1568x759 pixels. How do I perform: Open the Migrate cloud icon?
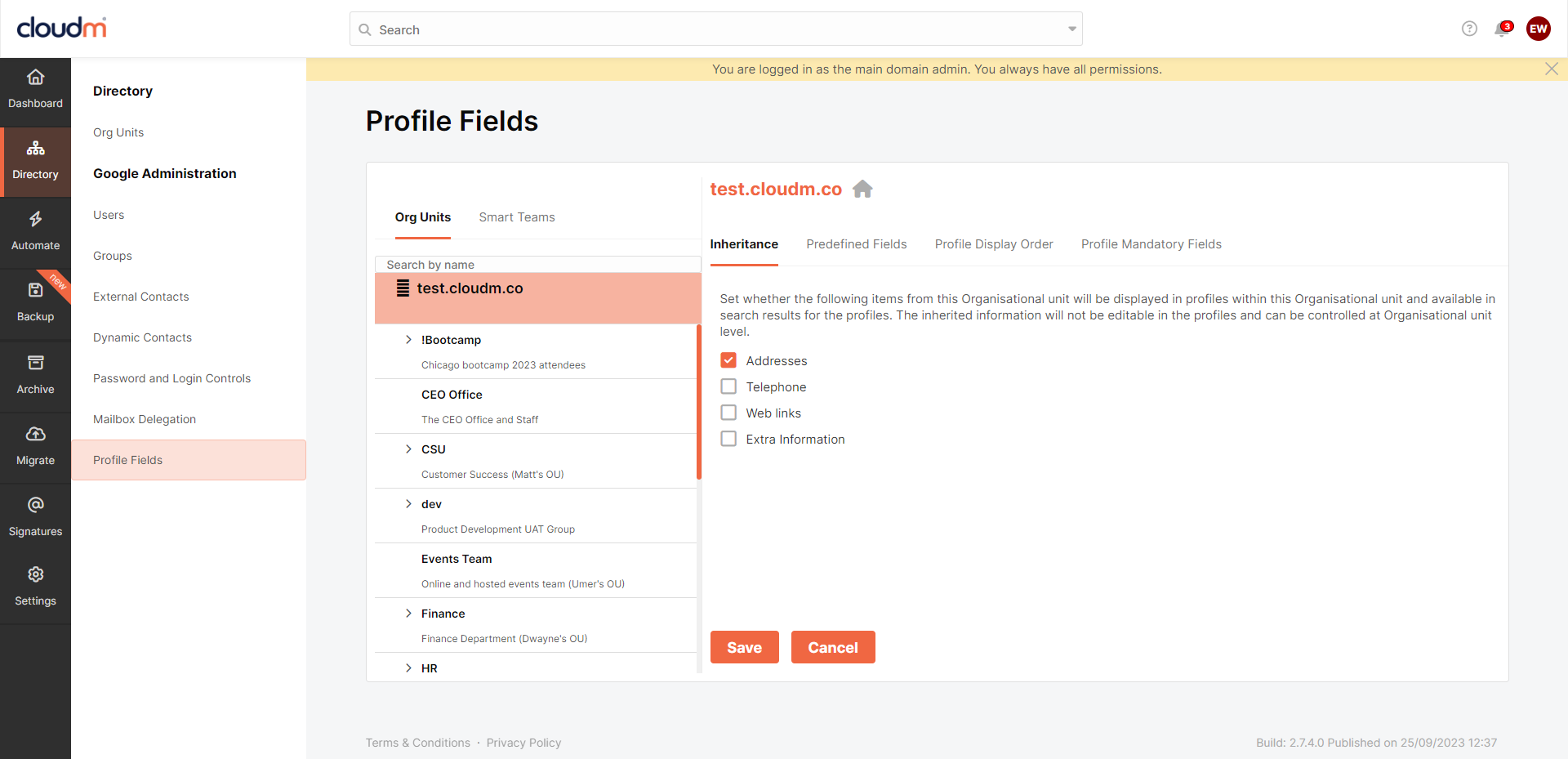click(35, 434)
